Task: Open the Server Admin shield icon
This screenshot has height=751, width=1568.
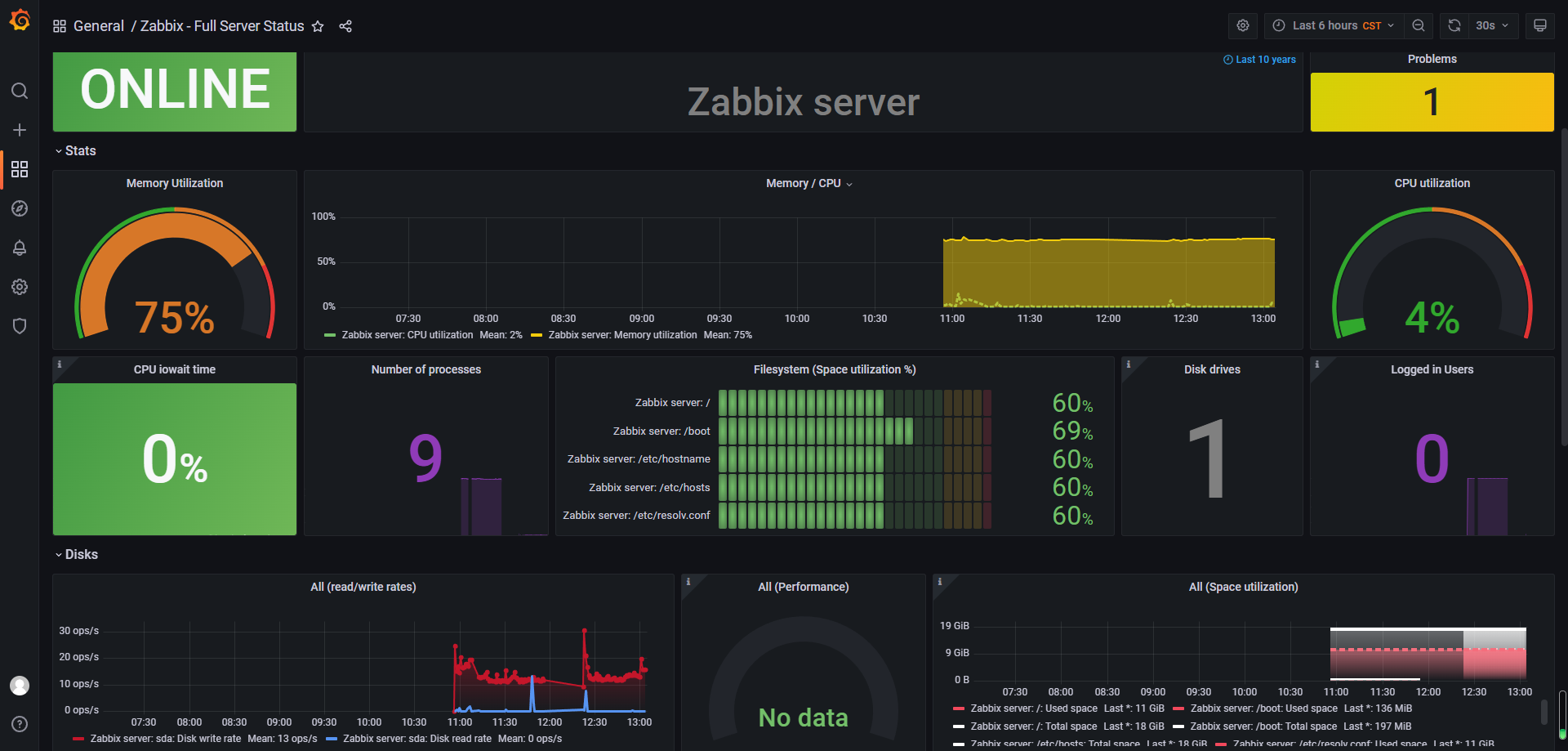Action: point(20,326)
